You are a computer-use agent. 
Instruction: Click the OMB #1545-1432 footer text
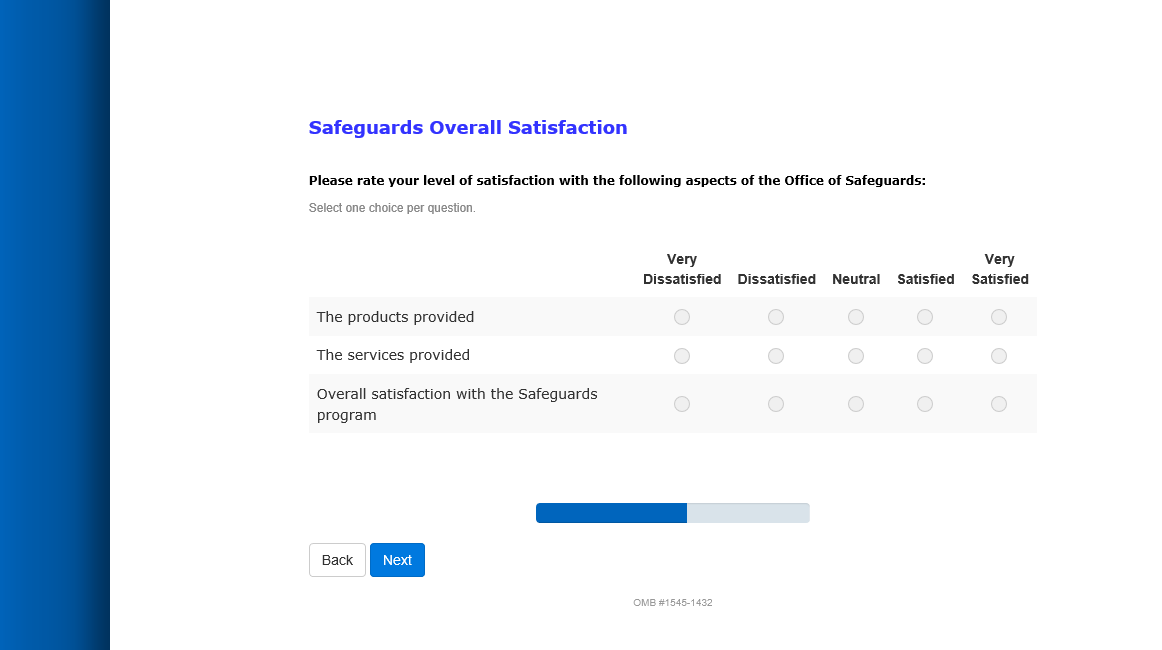click(672, 603)
